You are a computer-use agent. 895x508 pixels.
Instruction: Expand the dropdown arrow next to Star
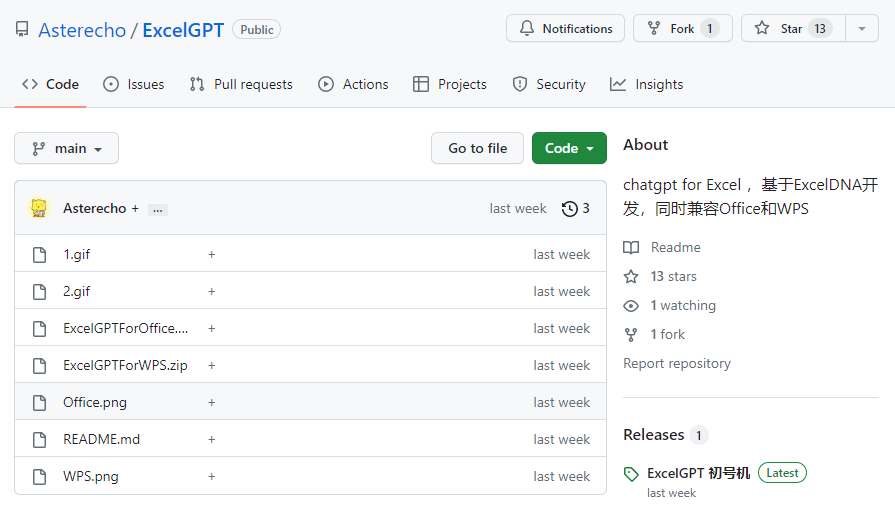point(862,29)
